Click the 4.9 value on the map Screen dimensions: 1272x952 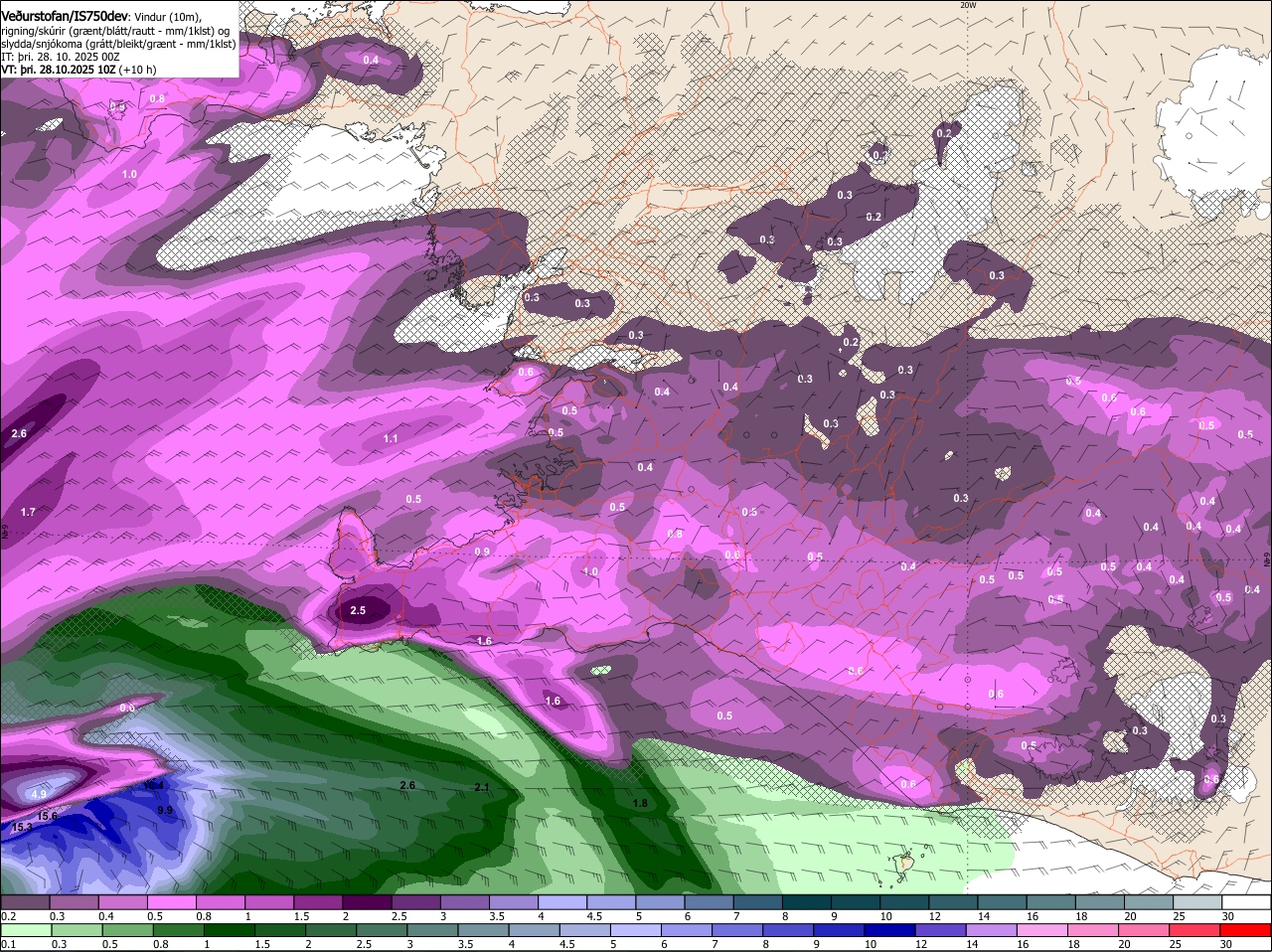39,794
